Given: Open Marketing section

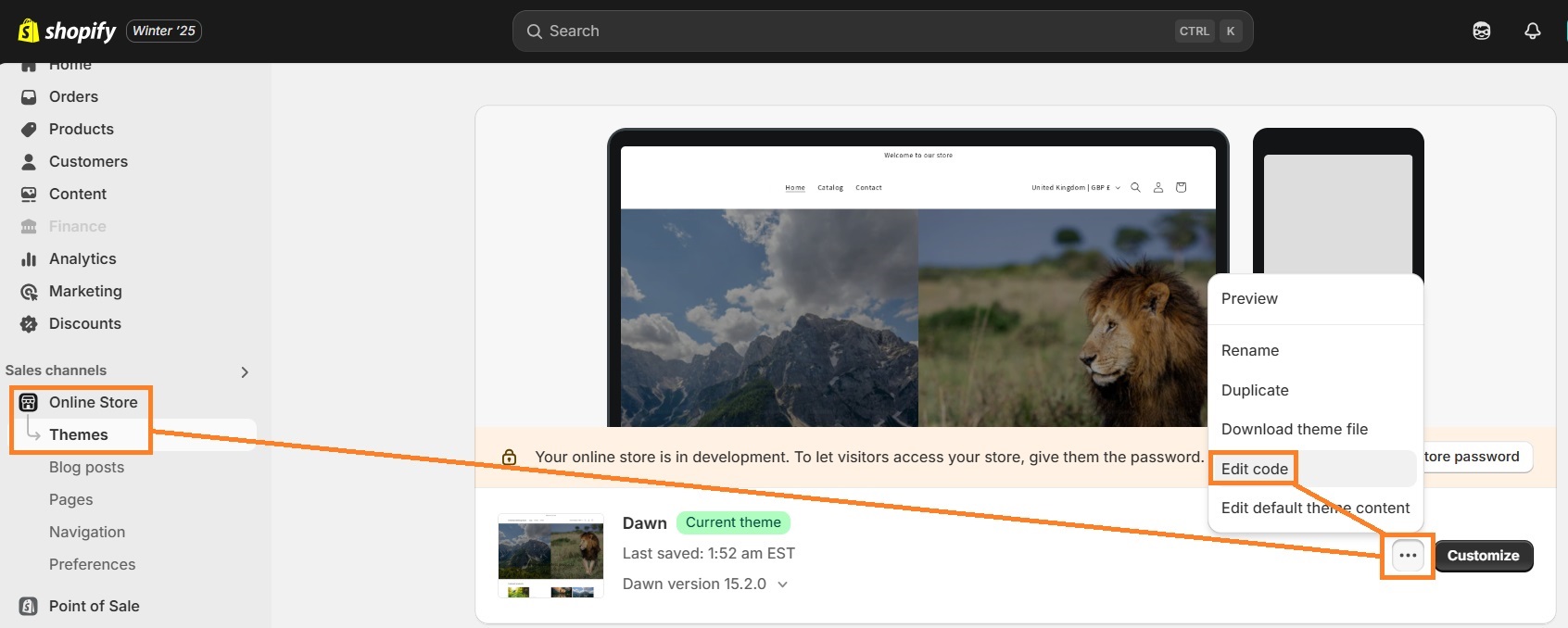Looking at the screenshot, I should 85,291.
